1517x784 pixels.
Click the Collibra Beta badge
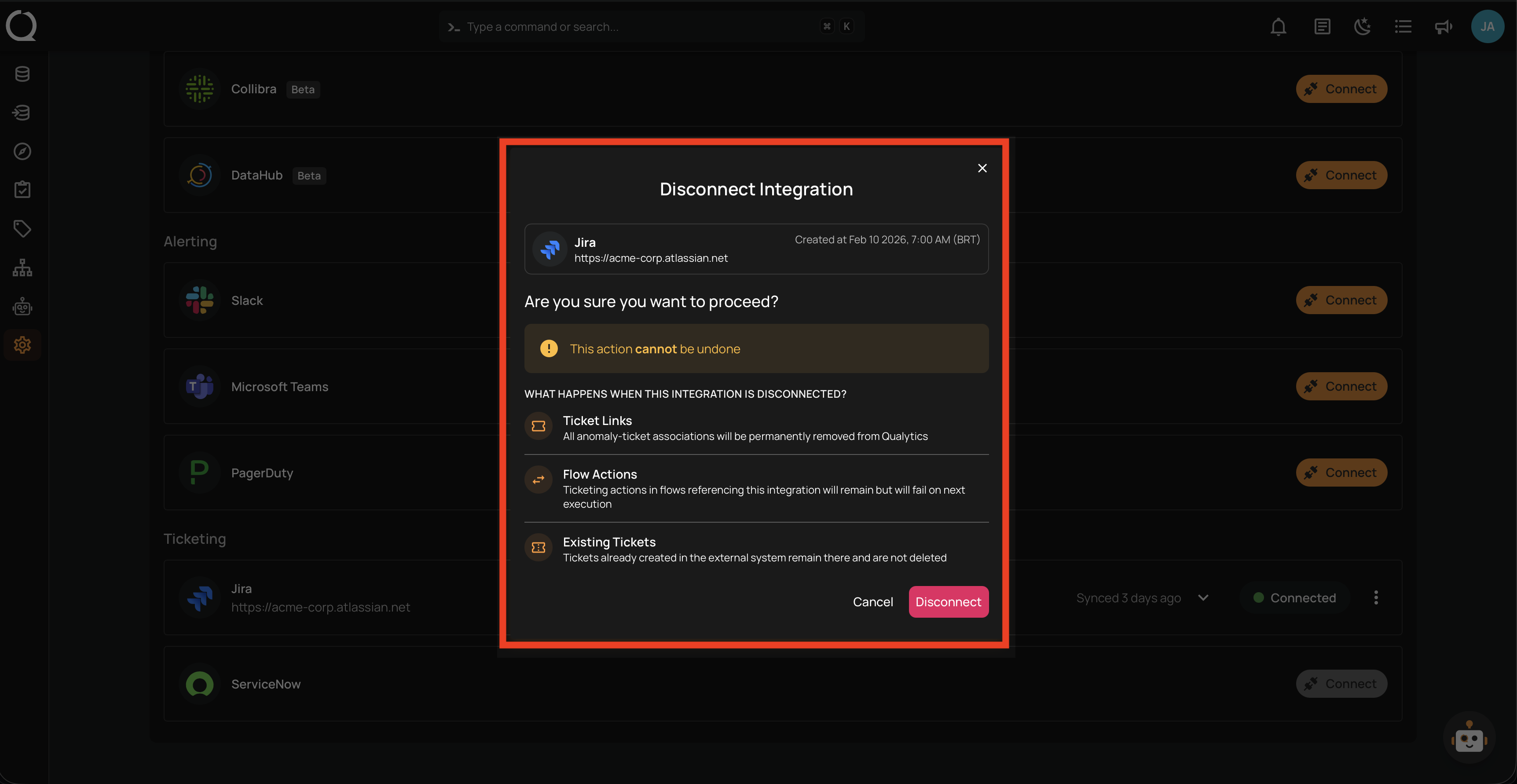[x=303, y=90]
